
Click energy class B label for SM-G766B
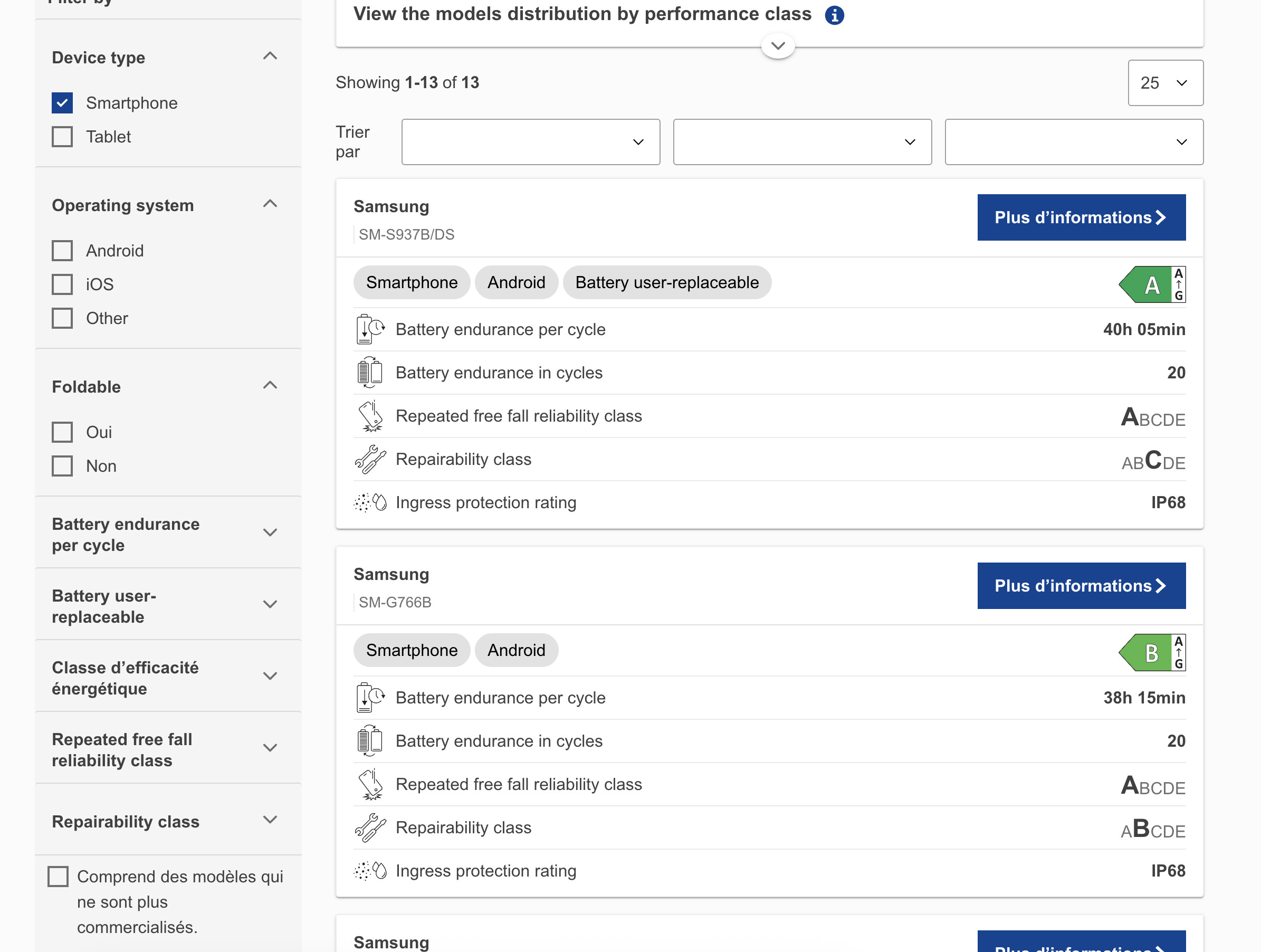point(1152,653)
